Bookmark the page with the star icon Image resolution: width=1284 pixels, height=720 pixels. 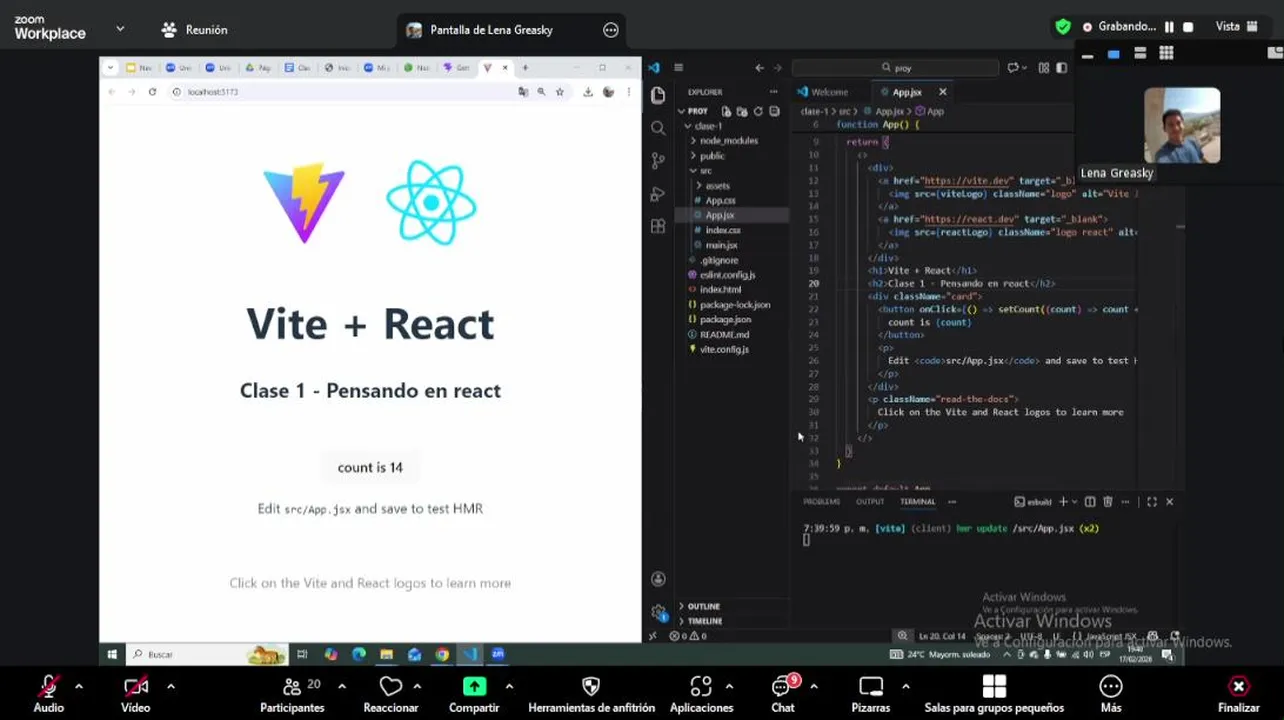(x=560, y=92)
